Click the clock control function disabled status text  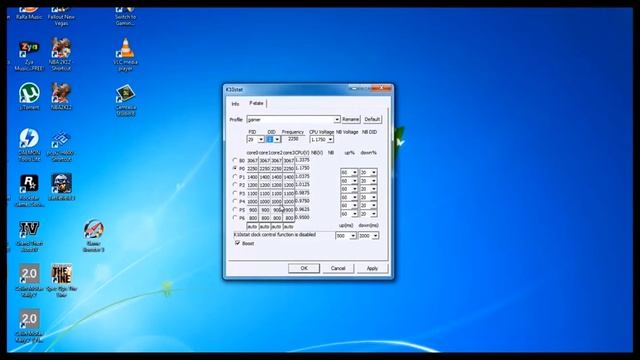click(275, 235)
